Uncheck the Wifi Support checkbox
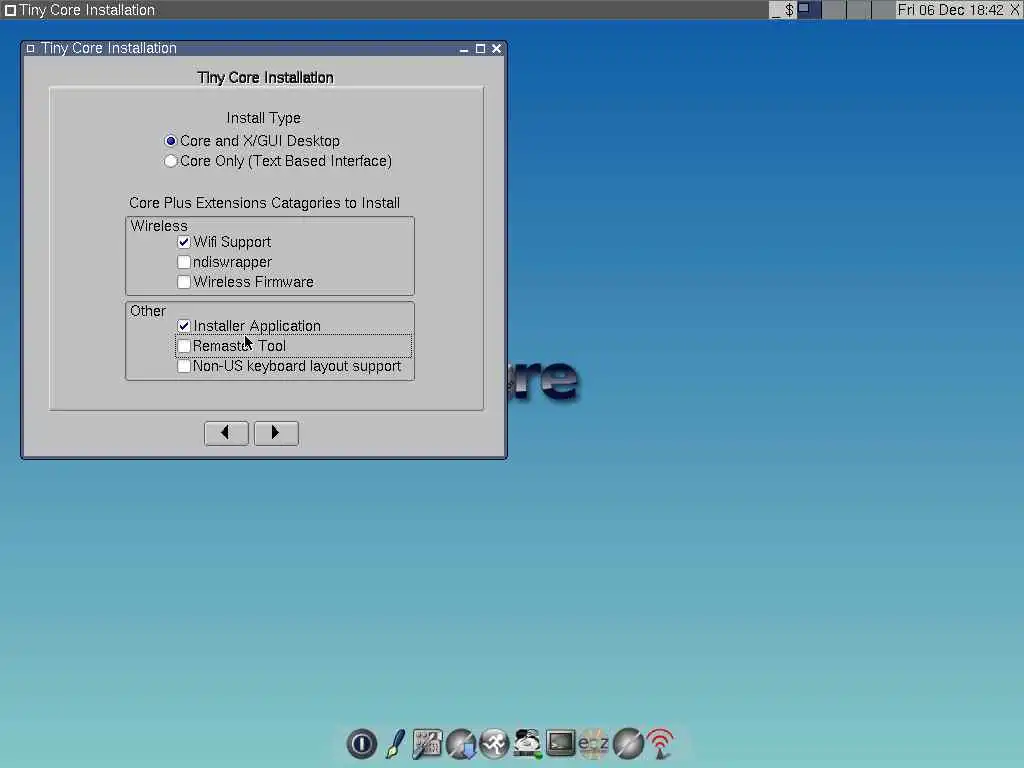Viewport: 1024px width, 768px height. tap(184, 242)
